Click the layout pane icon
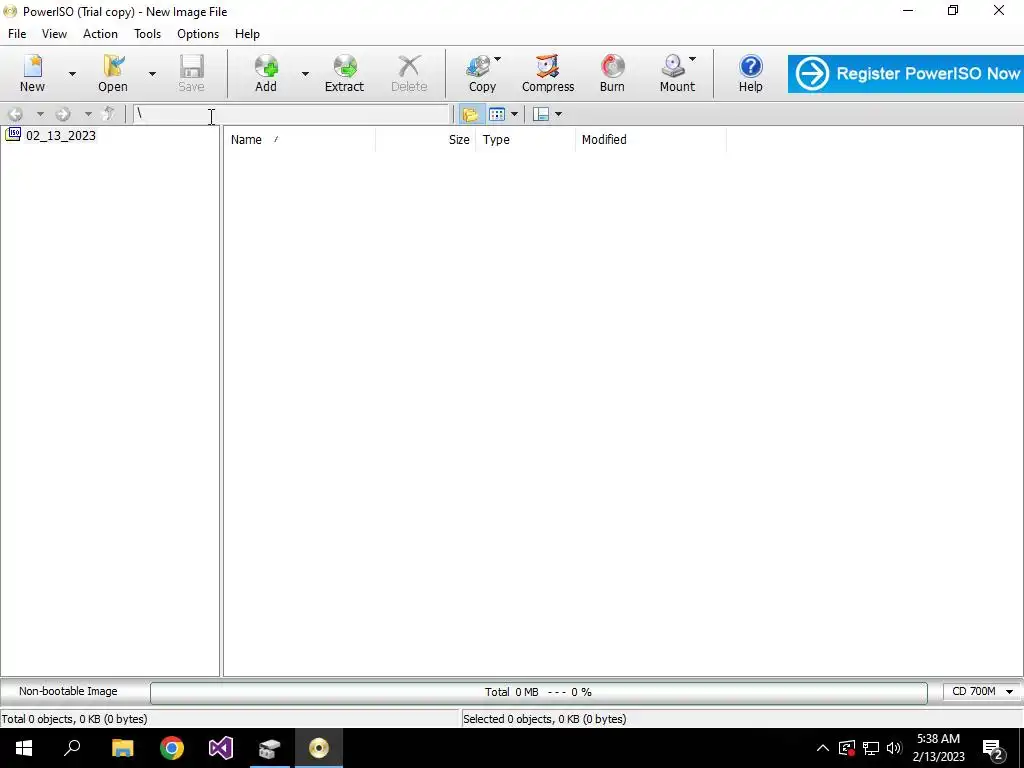The width and height of the screenshot is (1024, 768). [x=541, y=114]
